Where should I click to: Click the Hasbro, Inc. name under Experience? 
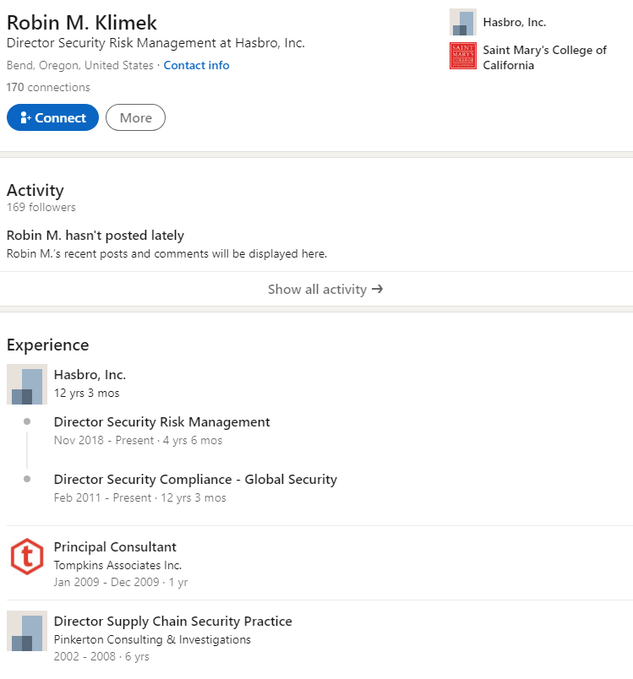[x=90, y=374]
